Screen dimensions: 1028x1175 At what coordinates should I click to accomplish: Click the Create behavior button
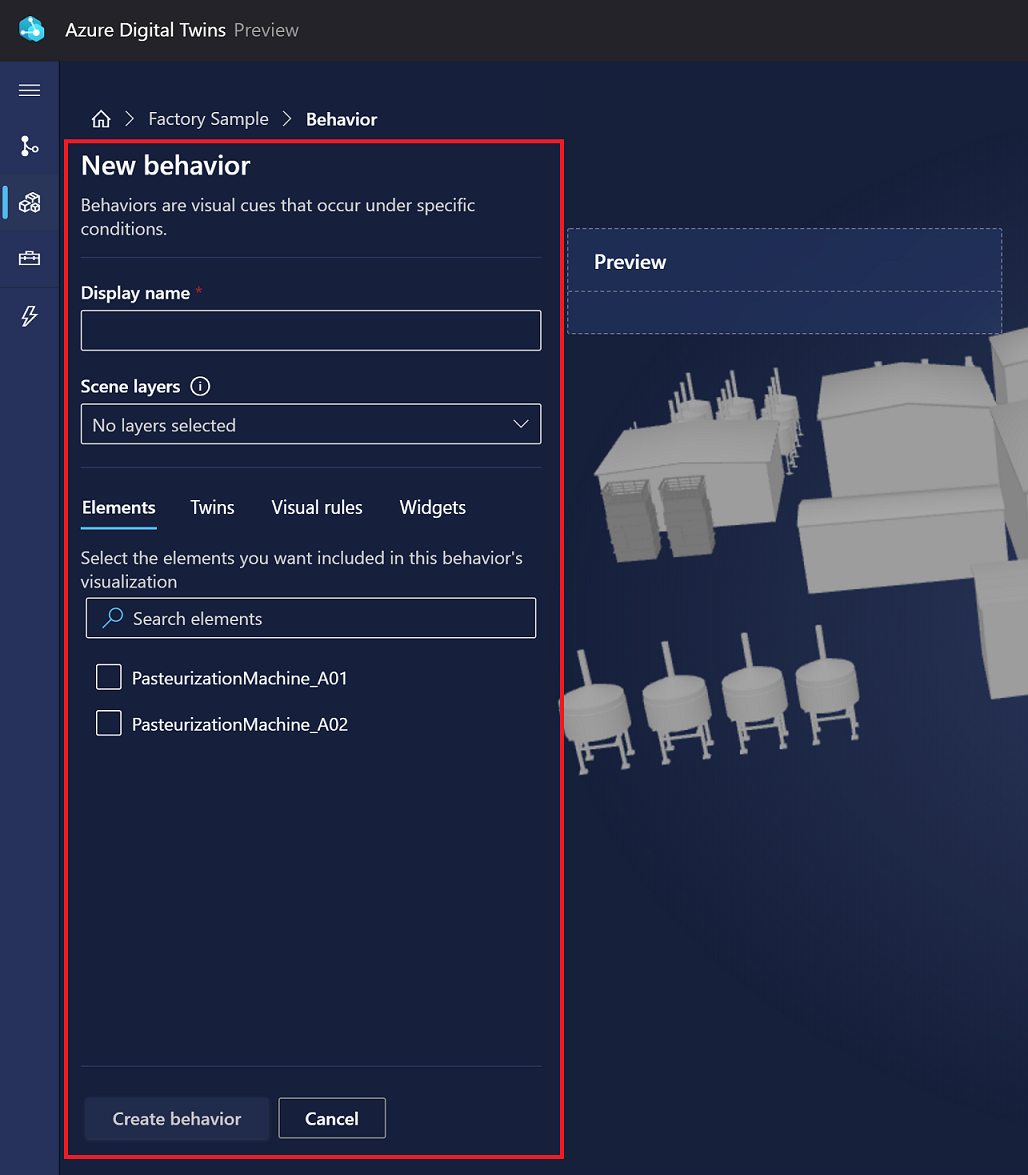point(176,1118)
